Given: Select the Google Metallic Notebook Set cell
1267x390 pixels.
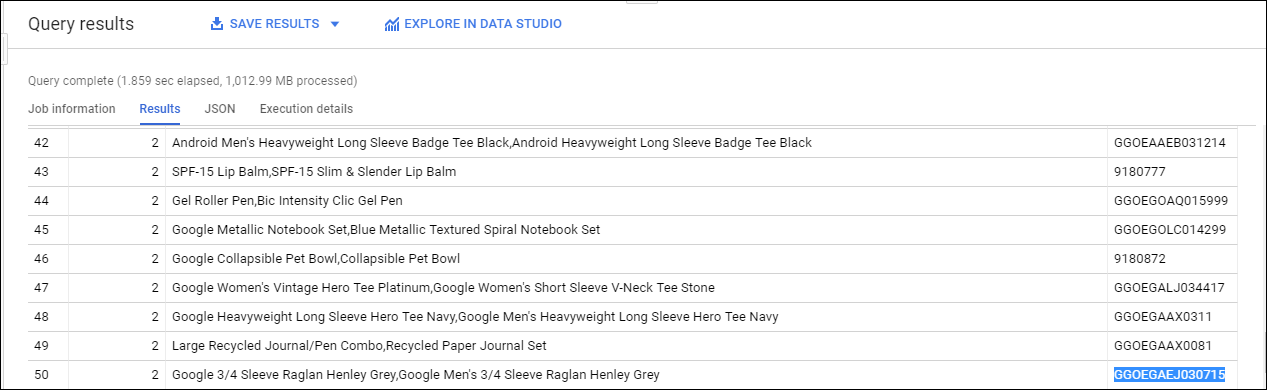Looking at the screenshot, I should [636, 230].
